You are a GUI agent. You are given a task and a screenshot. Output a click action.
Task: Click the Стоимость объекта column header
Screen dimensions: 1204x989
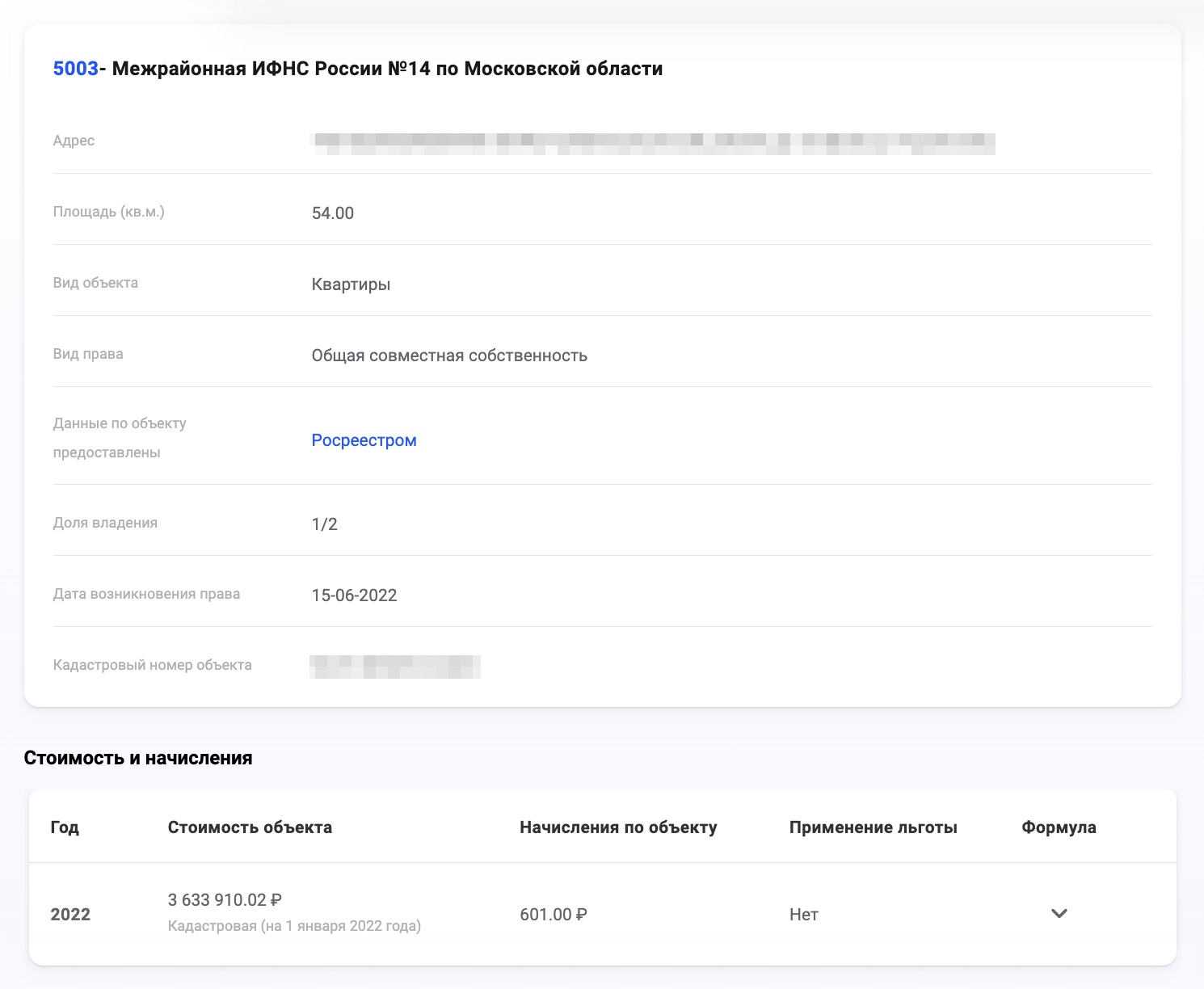pyautogui.click(x=250, y=827)
